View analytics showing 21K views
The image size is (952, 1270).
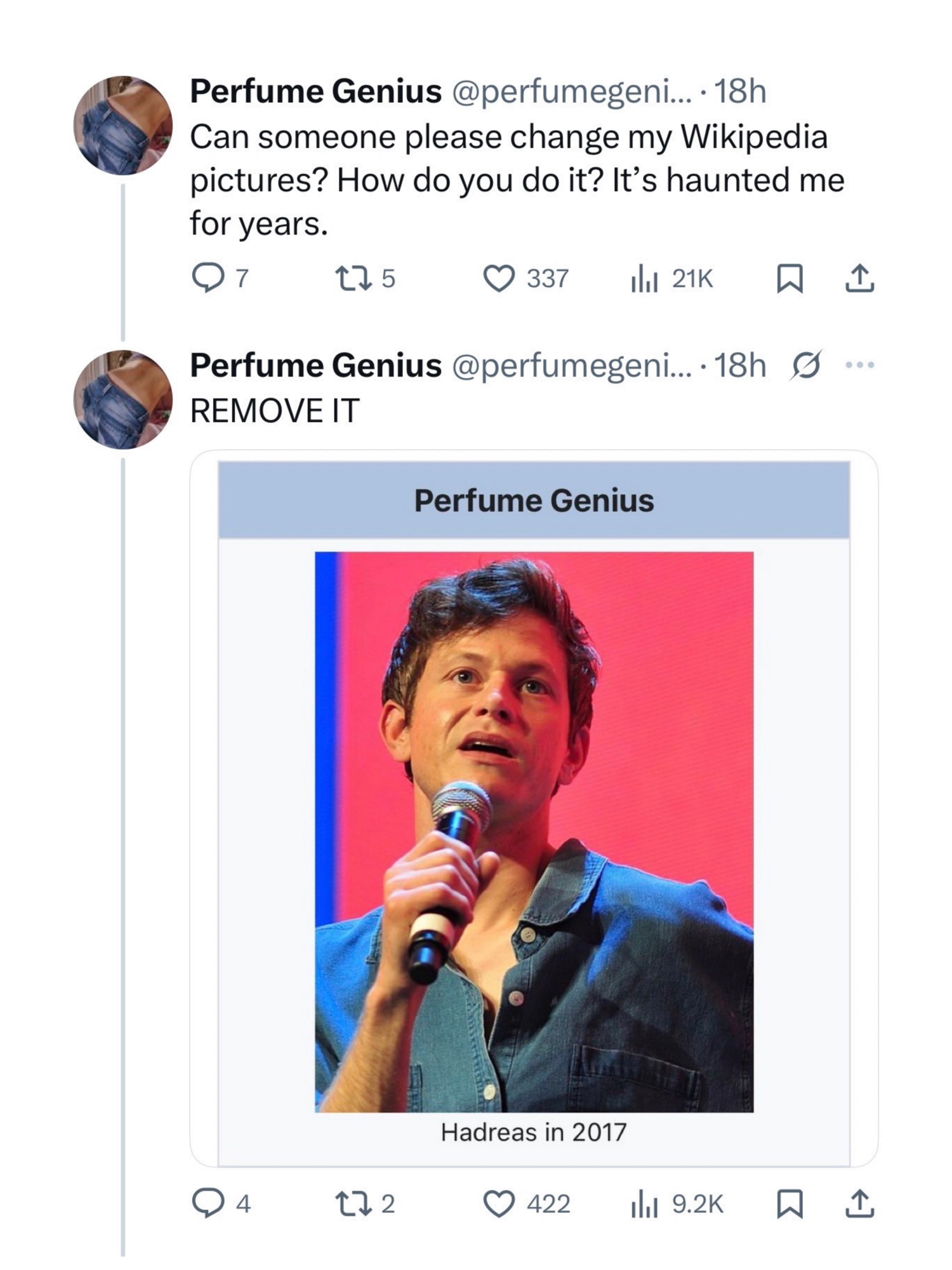pyautogui.click(x=645, y=278)
